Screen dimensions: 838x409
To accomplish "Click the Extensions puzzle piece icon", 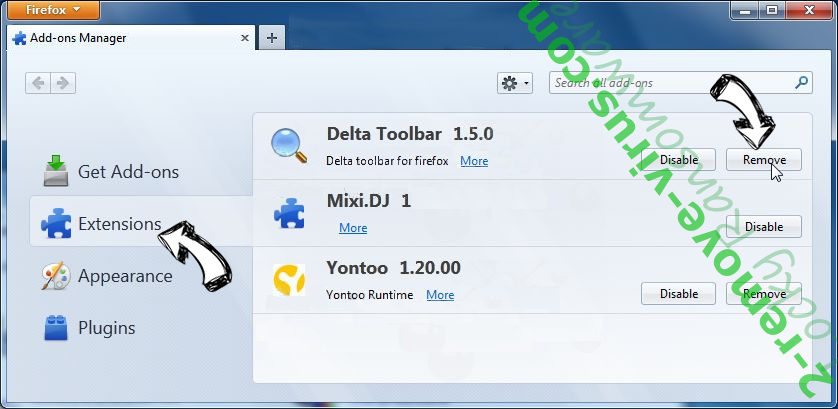I will click(56, 223).
